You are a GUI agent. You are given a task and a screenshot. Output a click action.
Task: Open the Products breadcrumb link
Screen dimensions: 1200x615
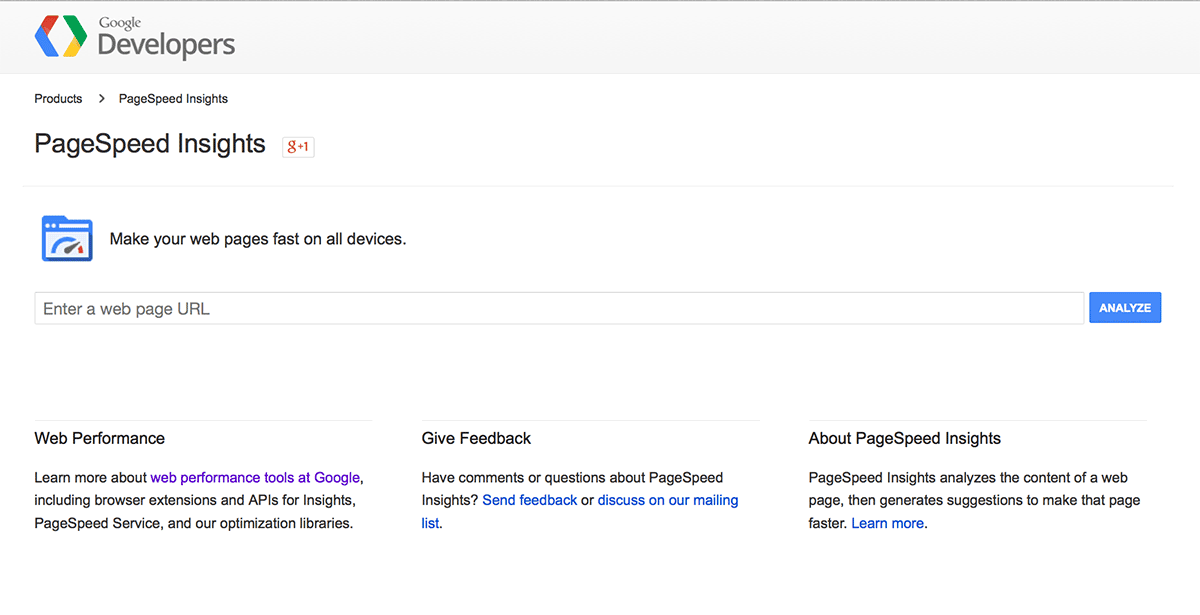58,99
